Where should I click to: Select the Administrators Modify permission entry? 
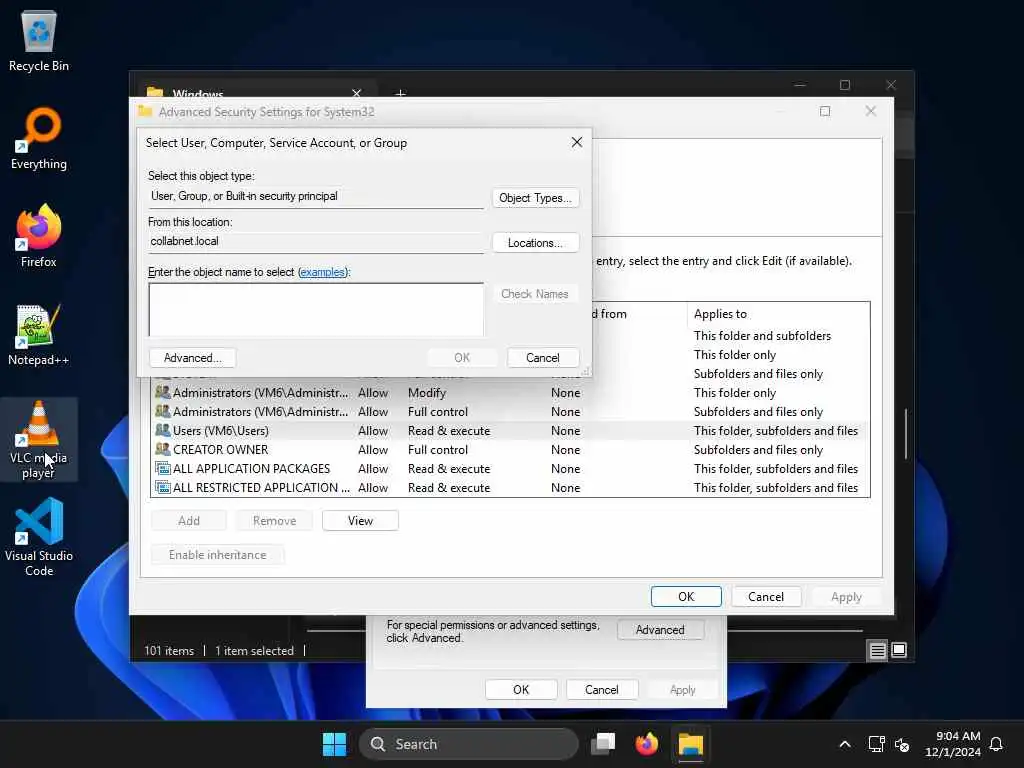click(509, 393)
